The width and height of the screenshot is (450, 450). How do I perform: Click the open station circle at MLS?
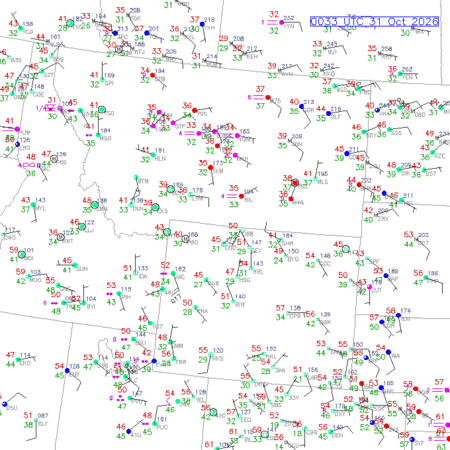click(315, 178)
